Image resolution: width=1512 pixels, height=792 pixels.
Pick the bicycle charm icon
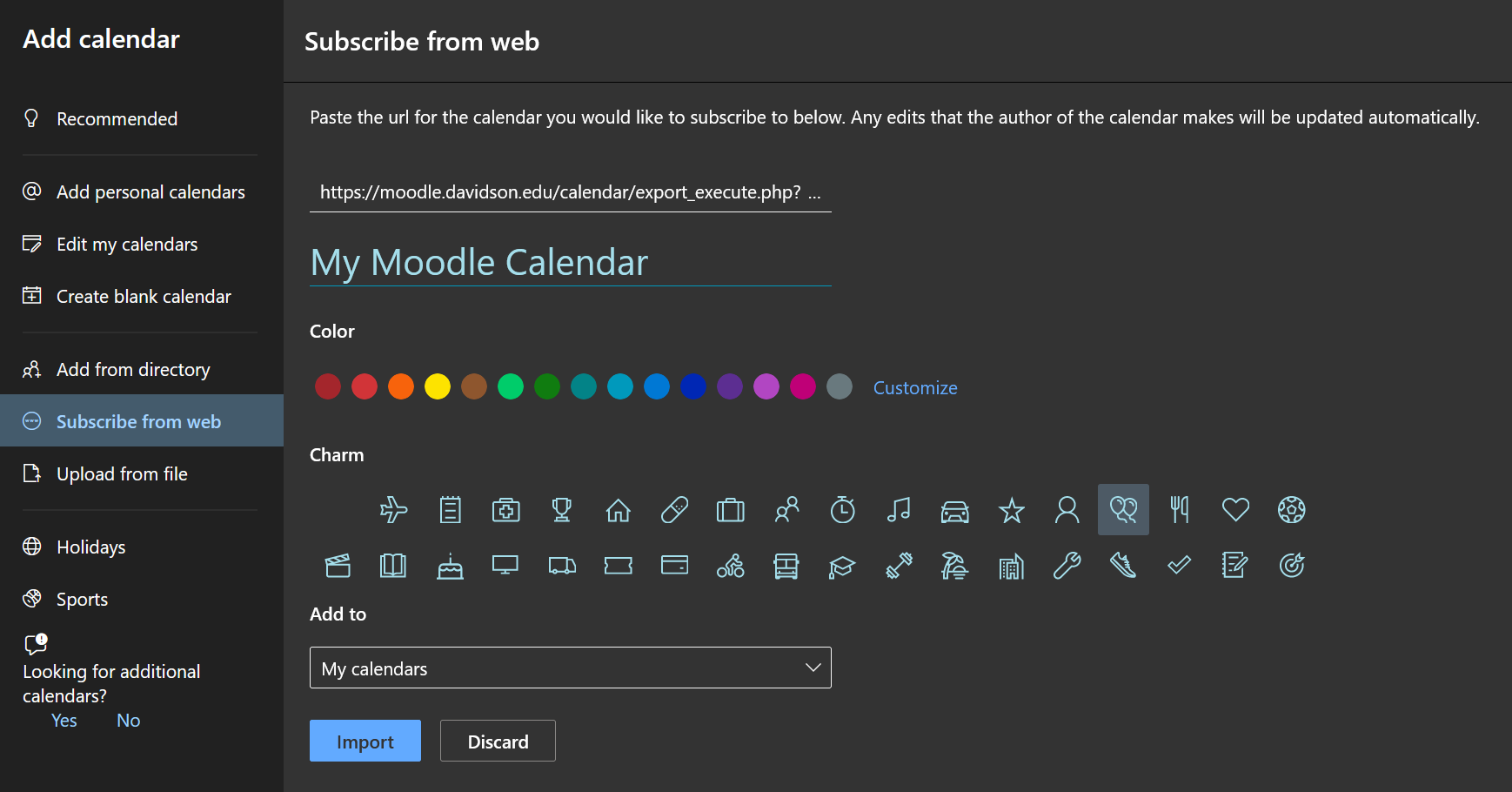pos(730,566)
